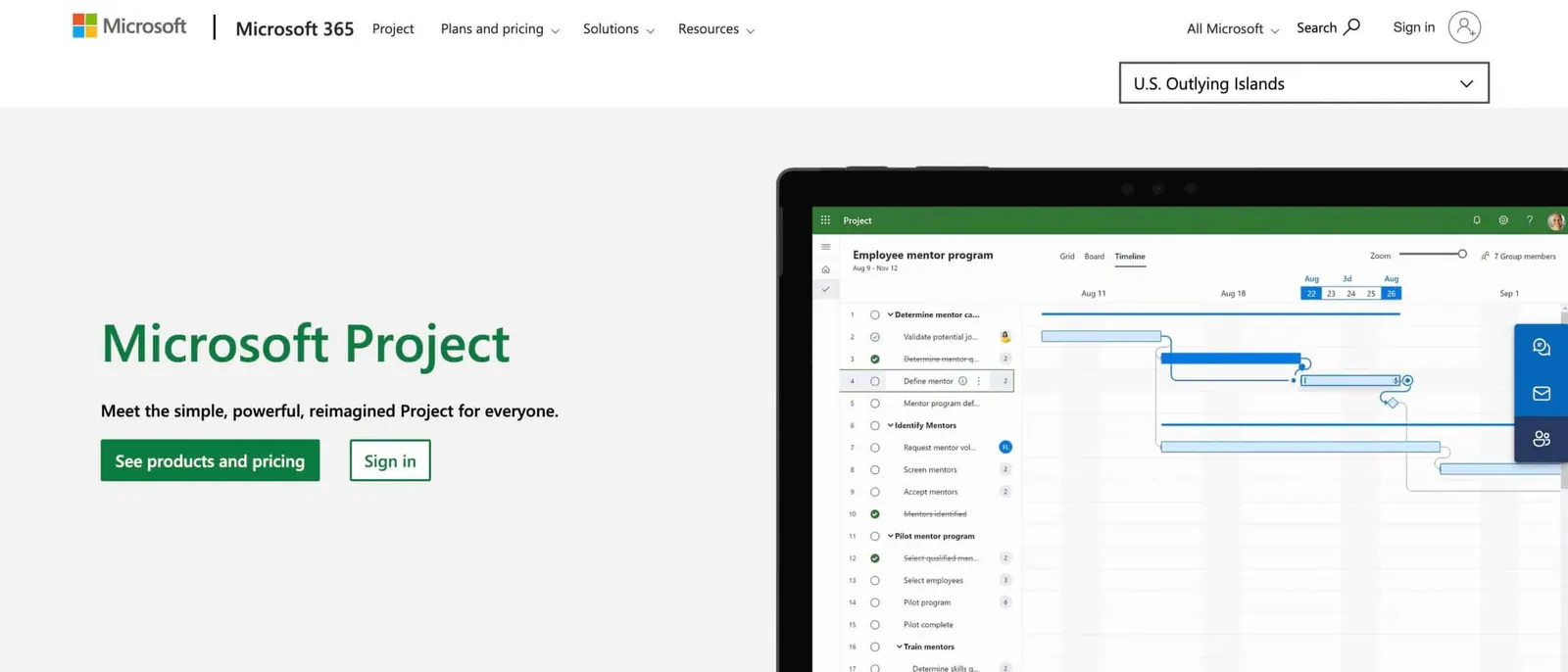Click the help question mark icon
Viewport: 1568px width, 672px height.
tap(1529, 220)
